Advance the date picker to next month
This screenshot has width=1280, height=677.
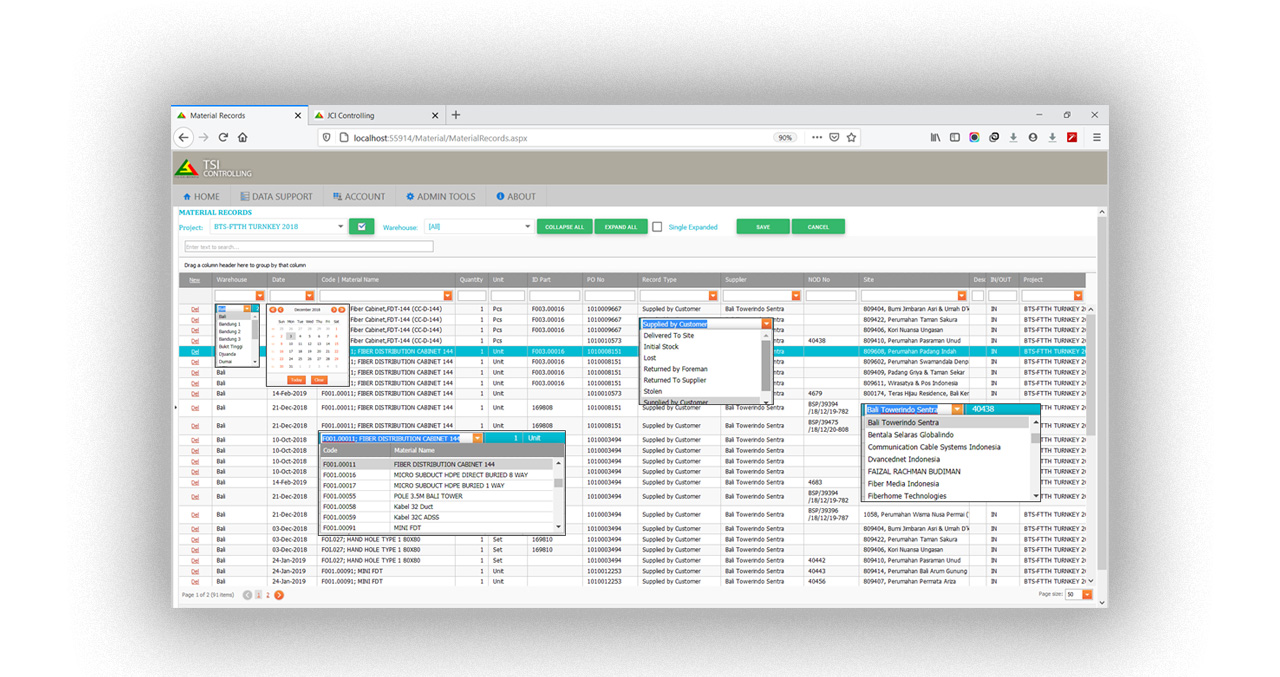(x=334, y=310)
